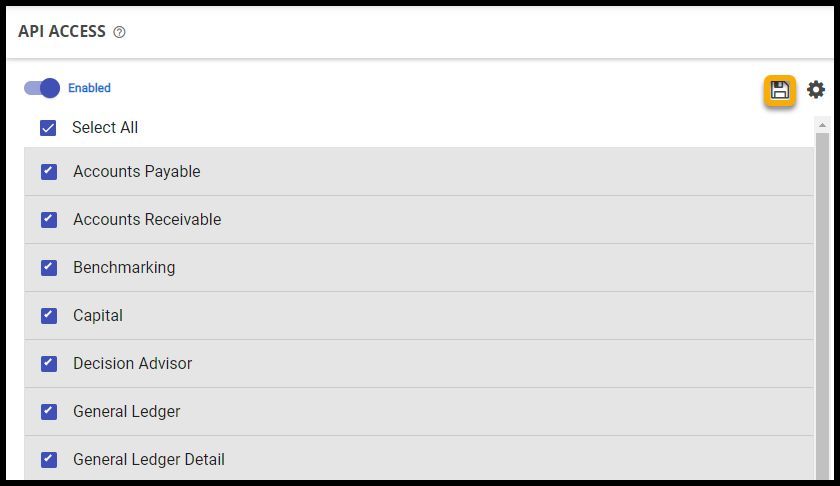Image resolution: width=840 pixels, height=486 pixels.
Task: Click the vertical scrollbar track
Action: tap(822, 300)
